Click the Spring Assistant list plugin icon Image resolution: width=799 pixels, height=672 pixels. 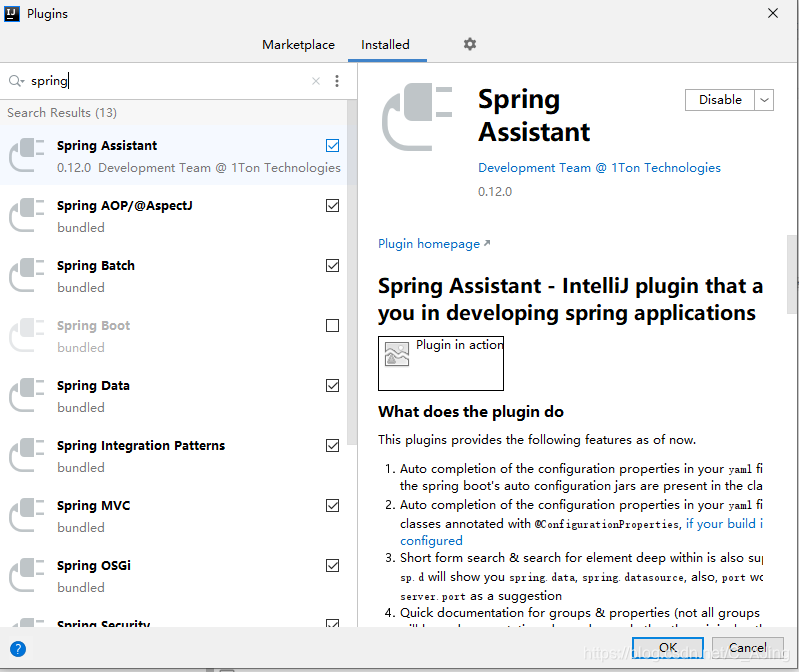click(26, 155)
